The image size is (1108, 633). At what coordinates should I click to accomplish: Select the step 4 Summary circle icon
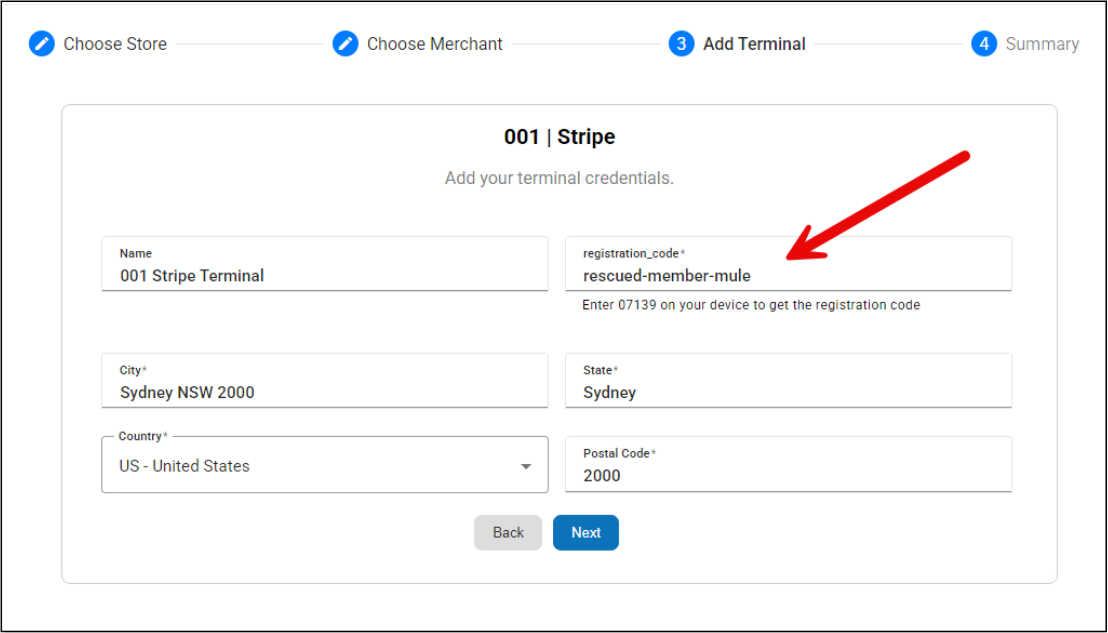984,44
